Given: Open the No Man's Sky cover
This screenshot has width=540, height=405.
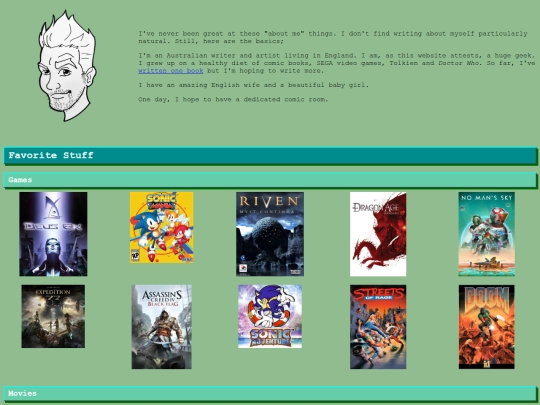Looking at the screenshot, I should click(487, 234).
